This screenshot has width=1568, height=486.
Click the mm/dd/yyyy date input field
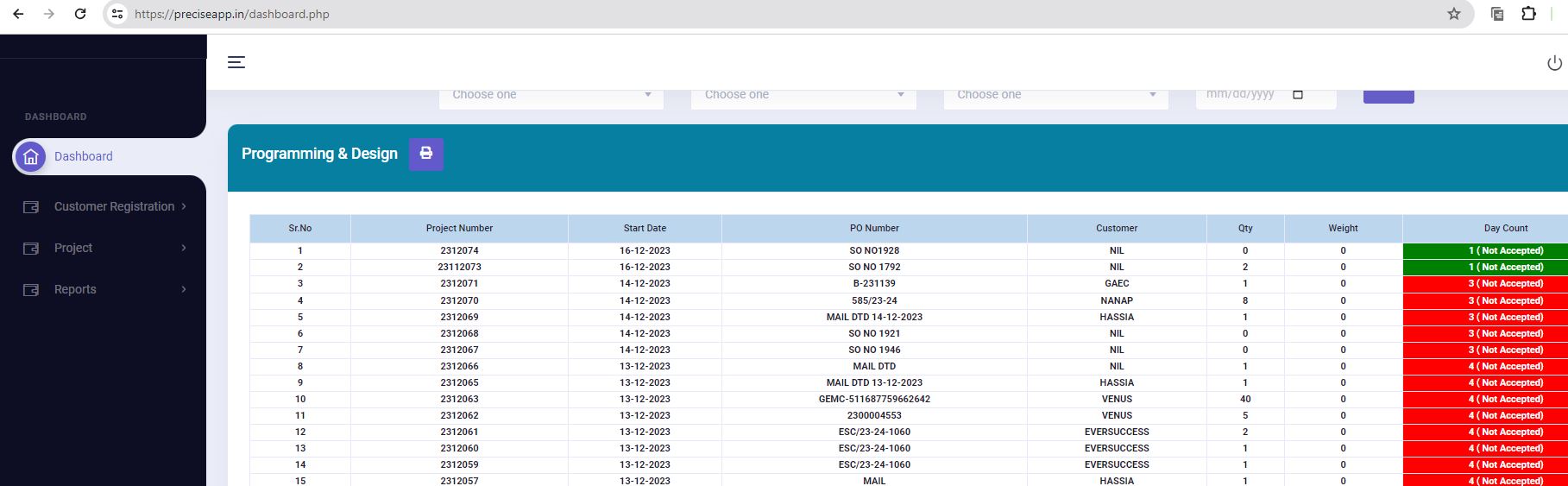[x=1241, y=95]
